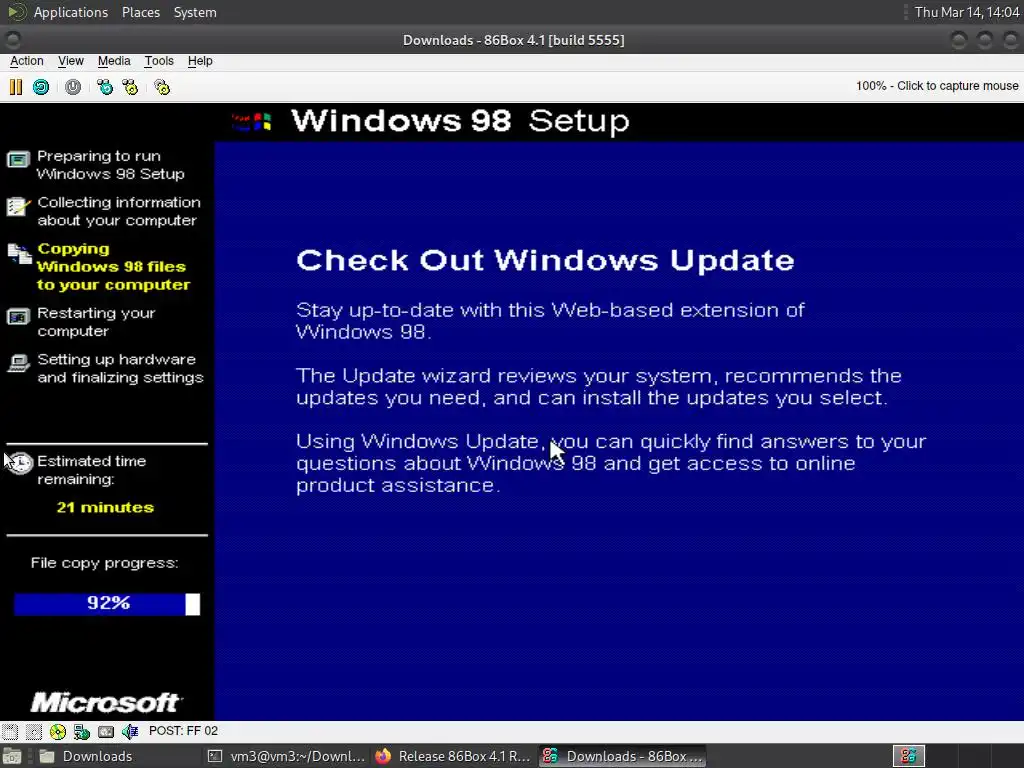
Task: Click the 86Box tray icon at taskbar right
Action: point(908,756)
